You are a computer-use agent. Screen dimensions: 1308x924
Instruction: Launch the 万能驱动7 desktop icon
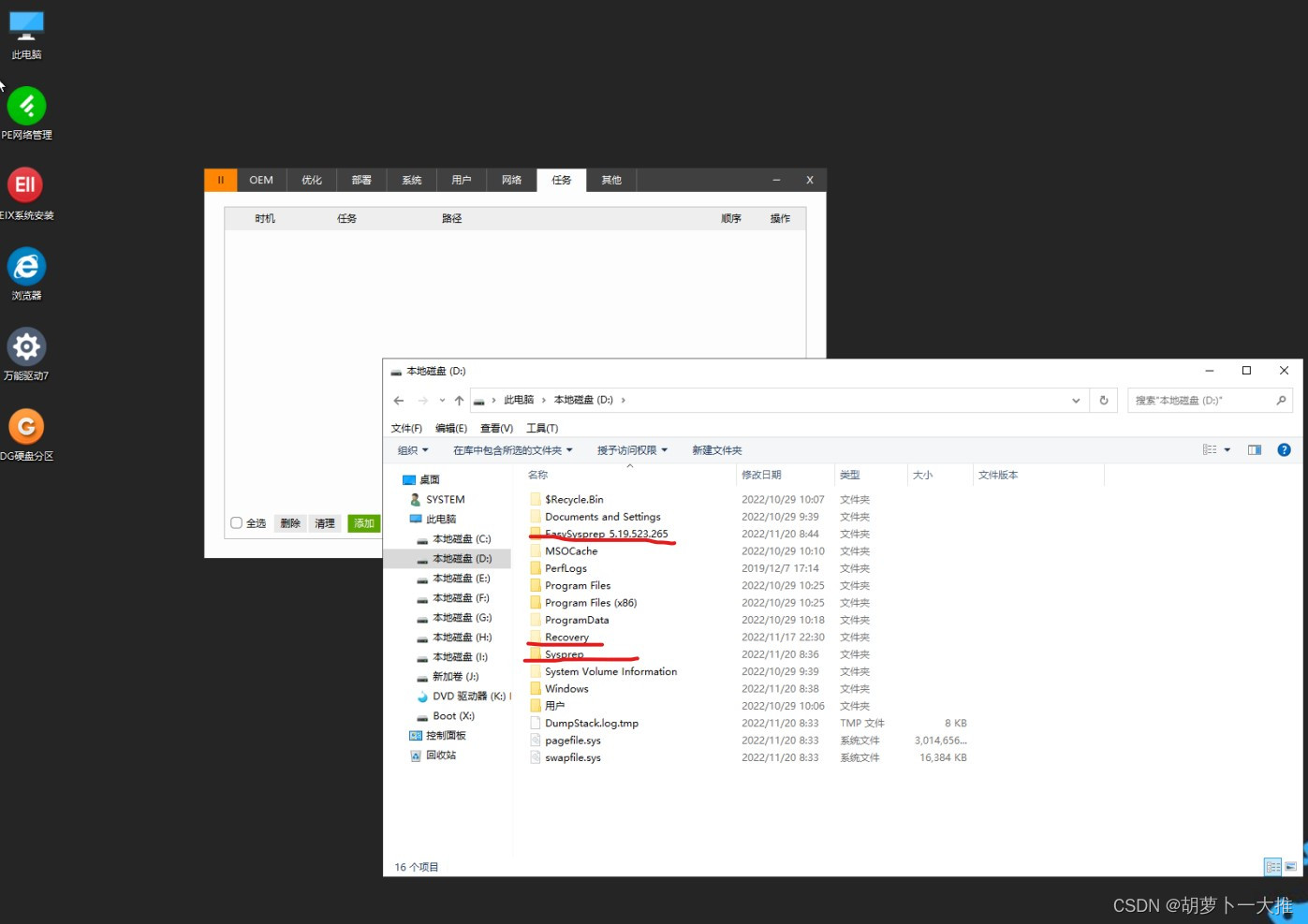(26, 355)
